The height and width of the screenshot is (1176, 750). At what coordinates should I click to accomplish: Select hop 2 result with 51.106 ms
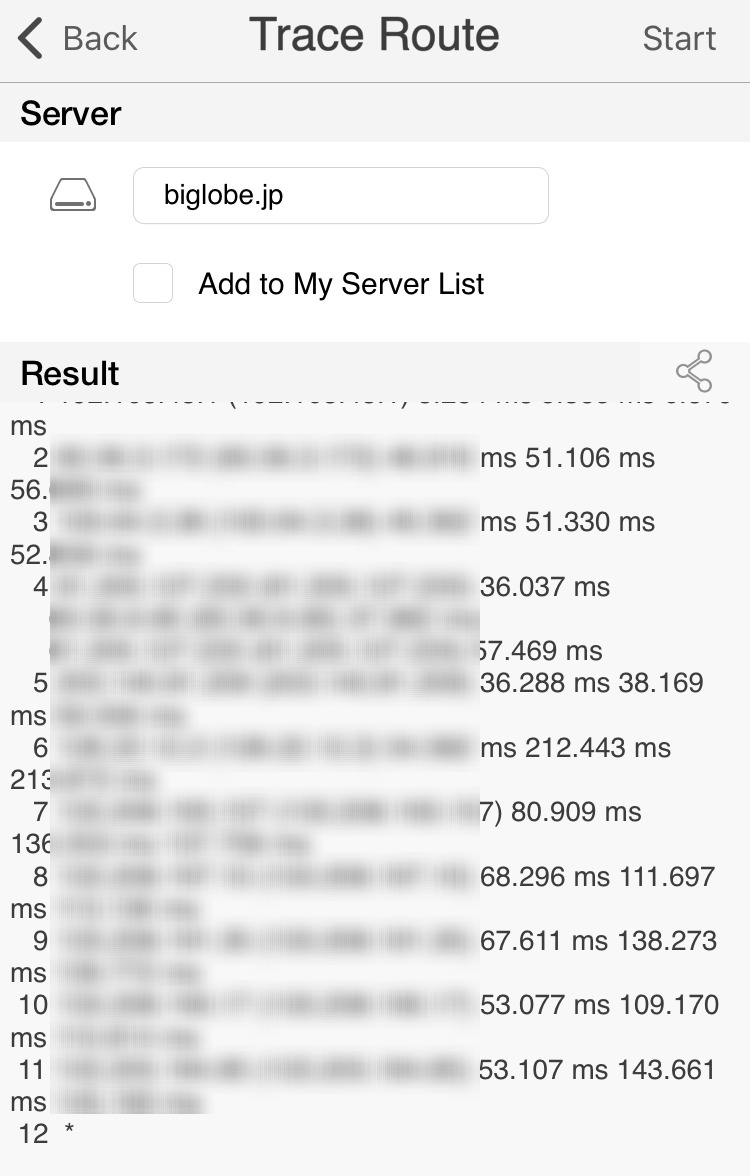point(567,459)
